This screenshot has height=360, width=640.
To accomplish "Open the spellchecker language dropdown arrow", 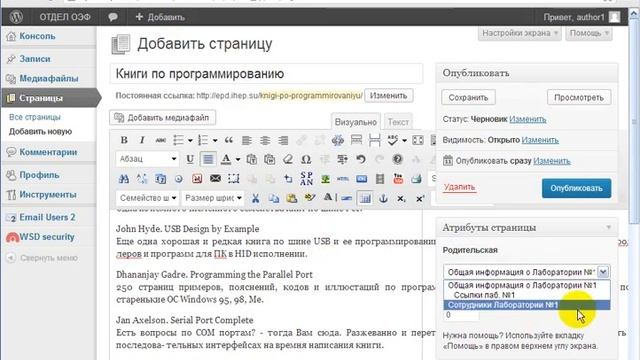I will click(404, 140).
